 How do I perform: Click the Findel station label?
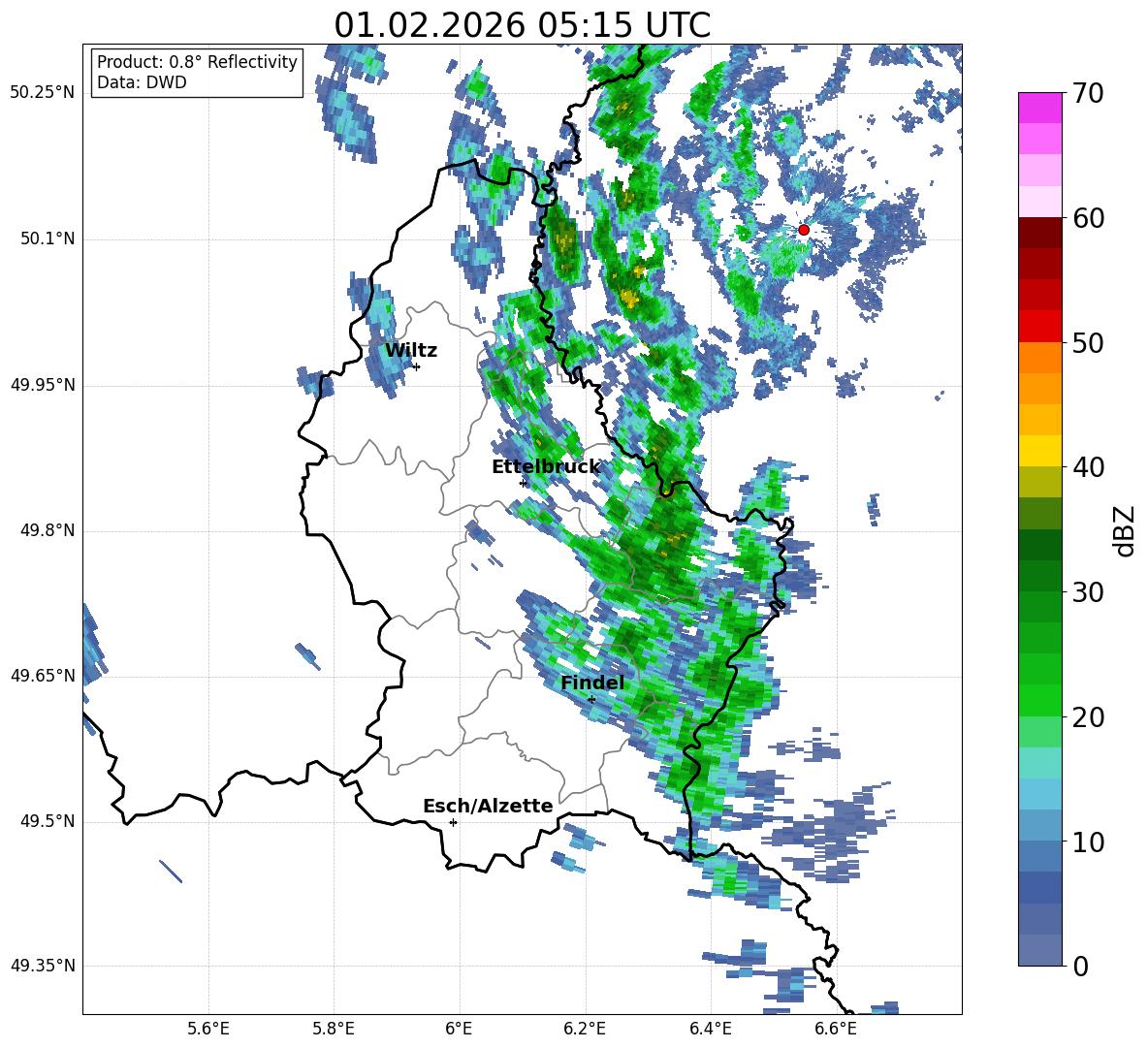tap(592, 683)
